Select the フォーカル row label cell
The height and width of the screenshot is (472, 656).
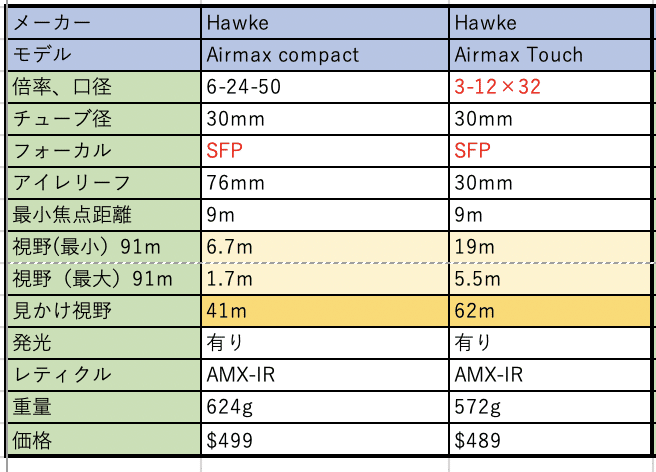tap(100, 150)
